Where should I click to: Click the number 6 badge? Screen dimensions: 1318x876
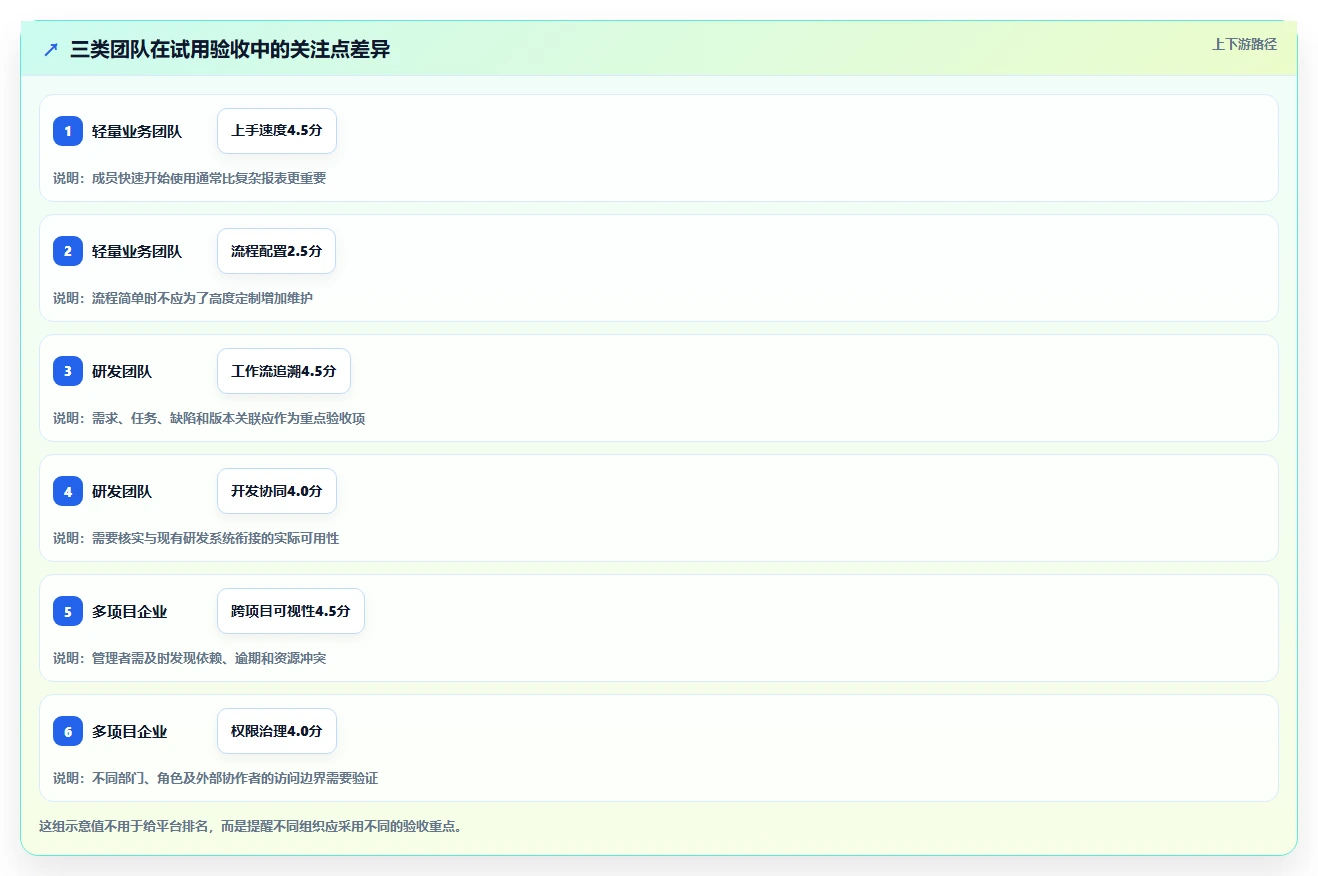[68, 731]
